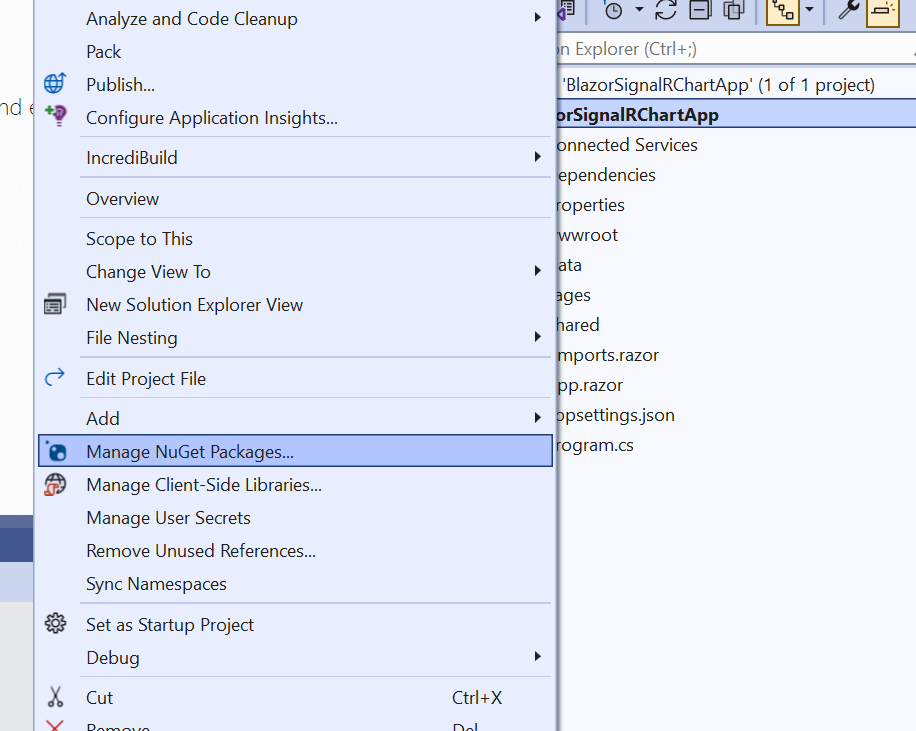Click the Collapse All toolbar icon
This screenshot has height=731, width=916.
coord(700,11)
